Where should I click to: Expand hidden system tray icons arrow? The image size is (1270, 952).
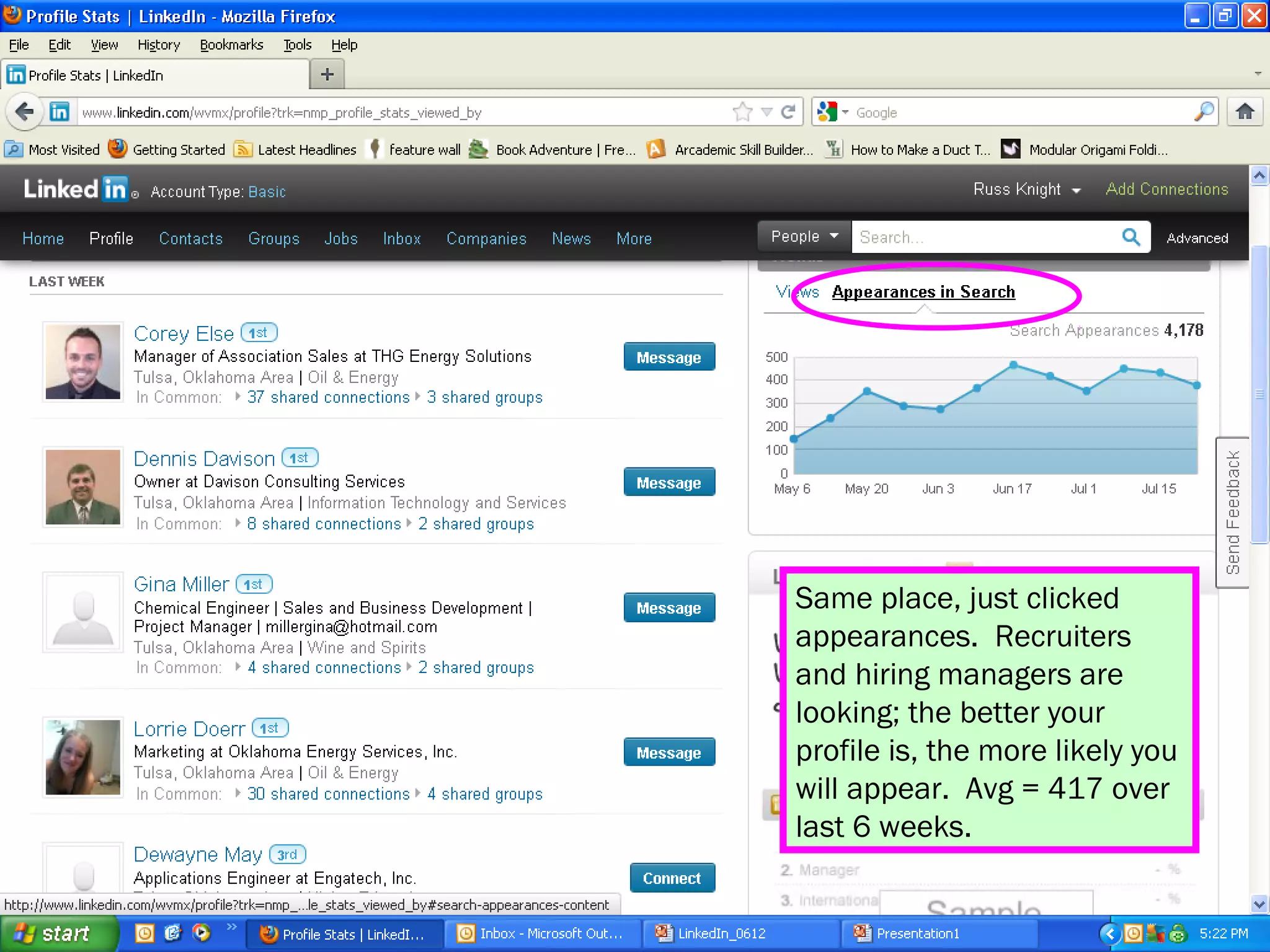click(1110, 933)
